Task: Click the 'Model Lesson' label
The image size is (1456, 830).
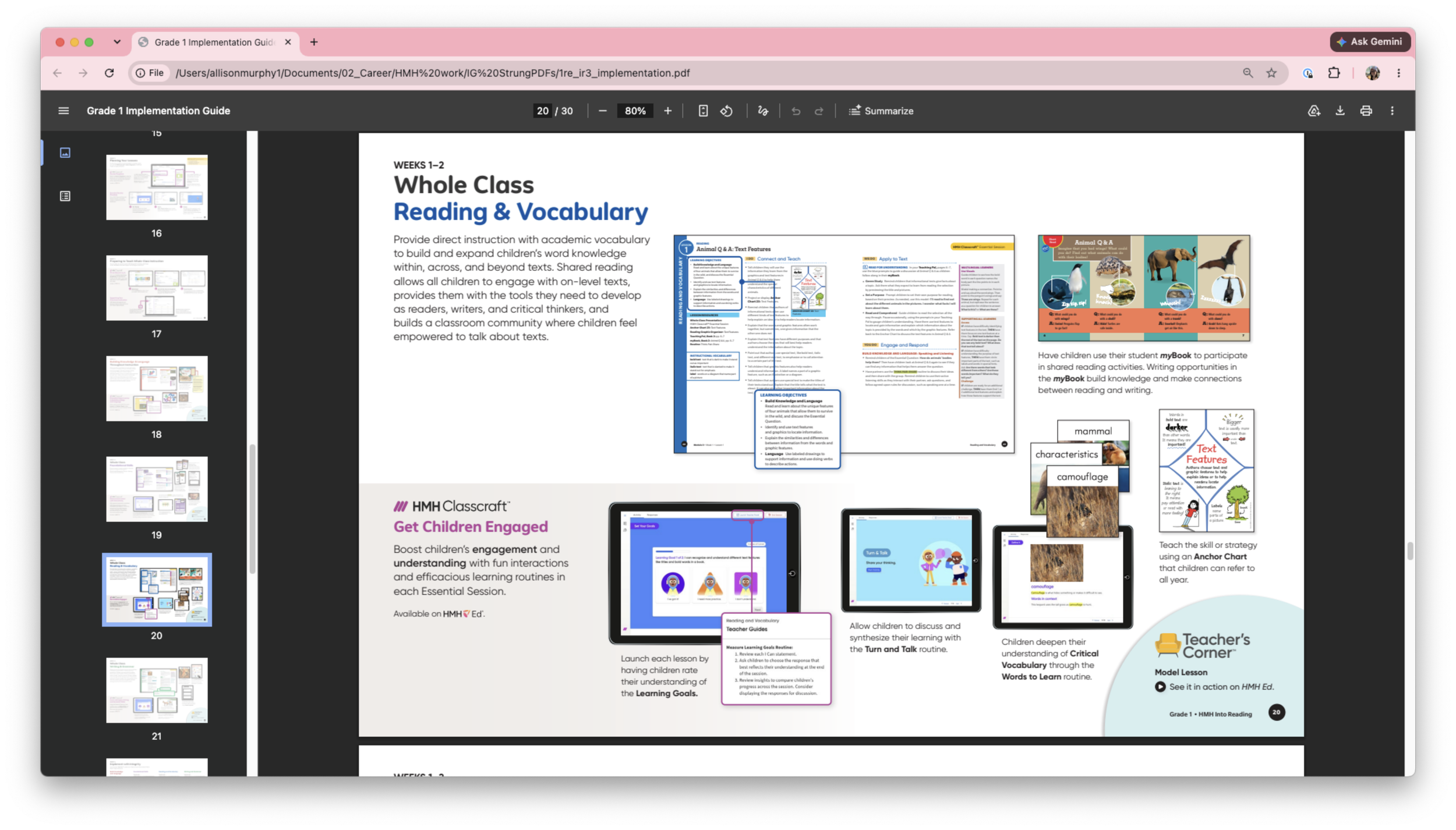Action: tap(1181, 672)
